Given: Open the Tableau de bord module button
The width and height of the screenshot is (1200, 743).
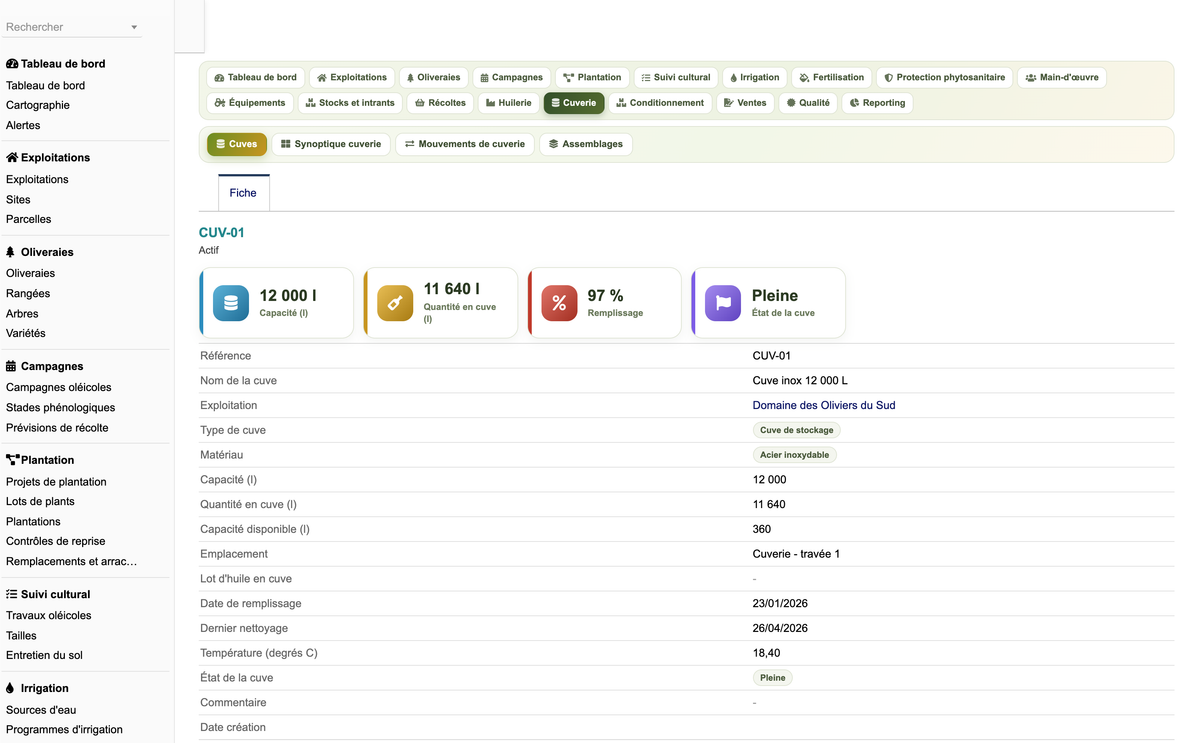Looking at the screenshot, I should pyautogui.click(x=255, y=77).
